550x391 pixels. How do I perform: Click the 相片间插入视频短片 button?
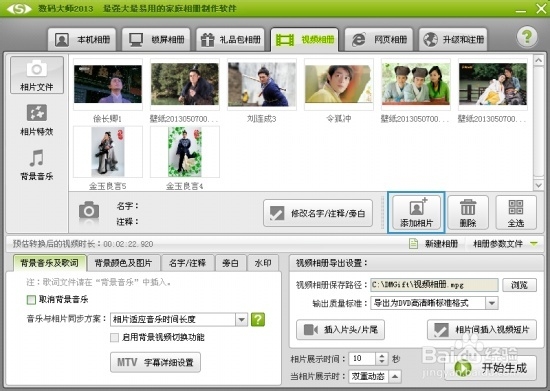(x=482, y=330)
